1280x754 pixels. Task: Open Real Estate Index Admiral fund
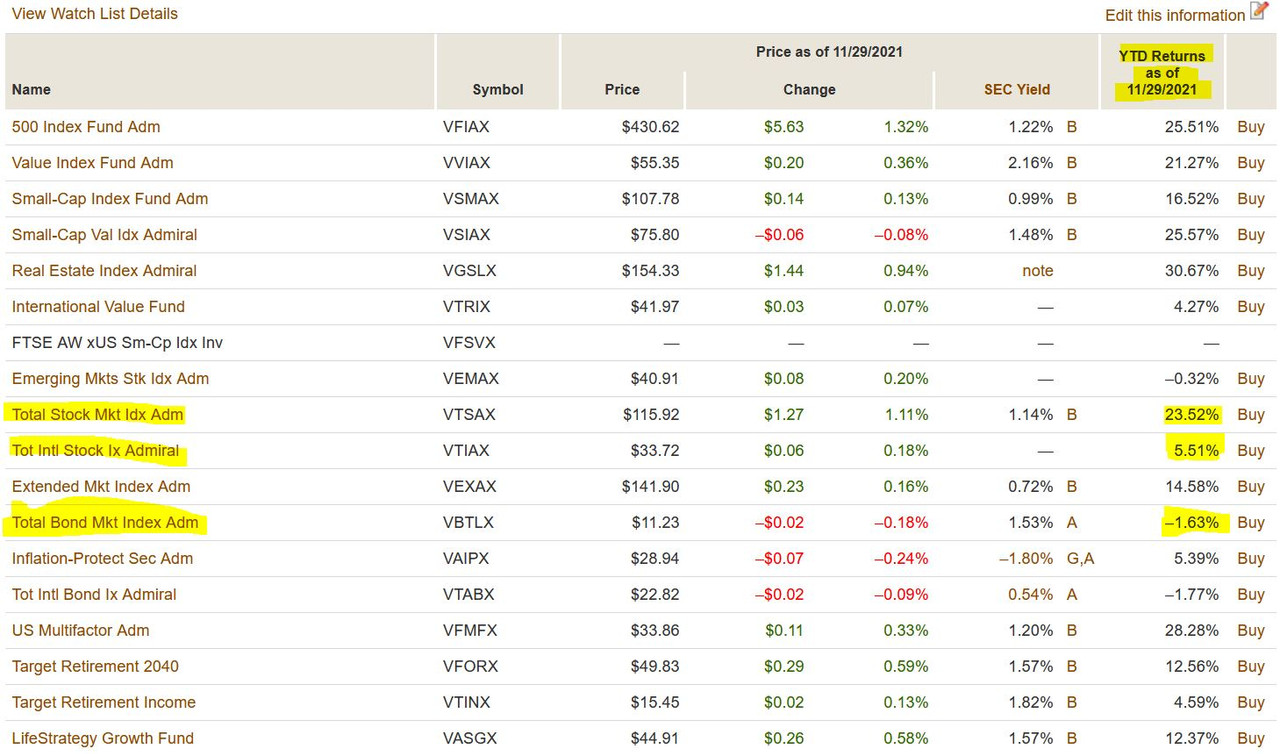(104, 270)
